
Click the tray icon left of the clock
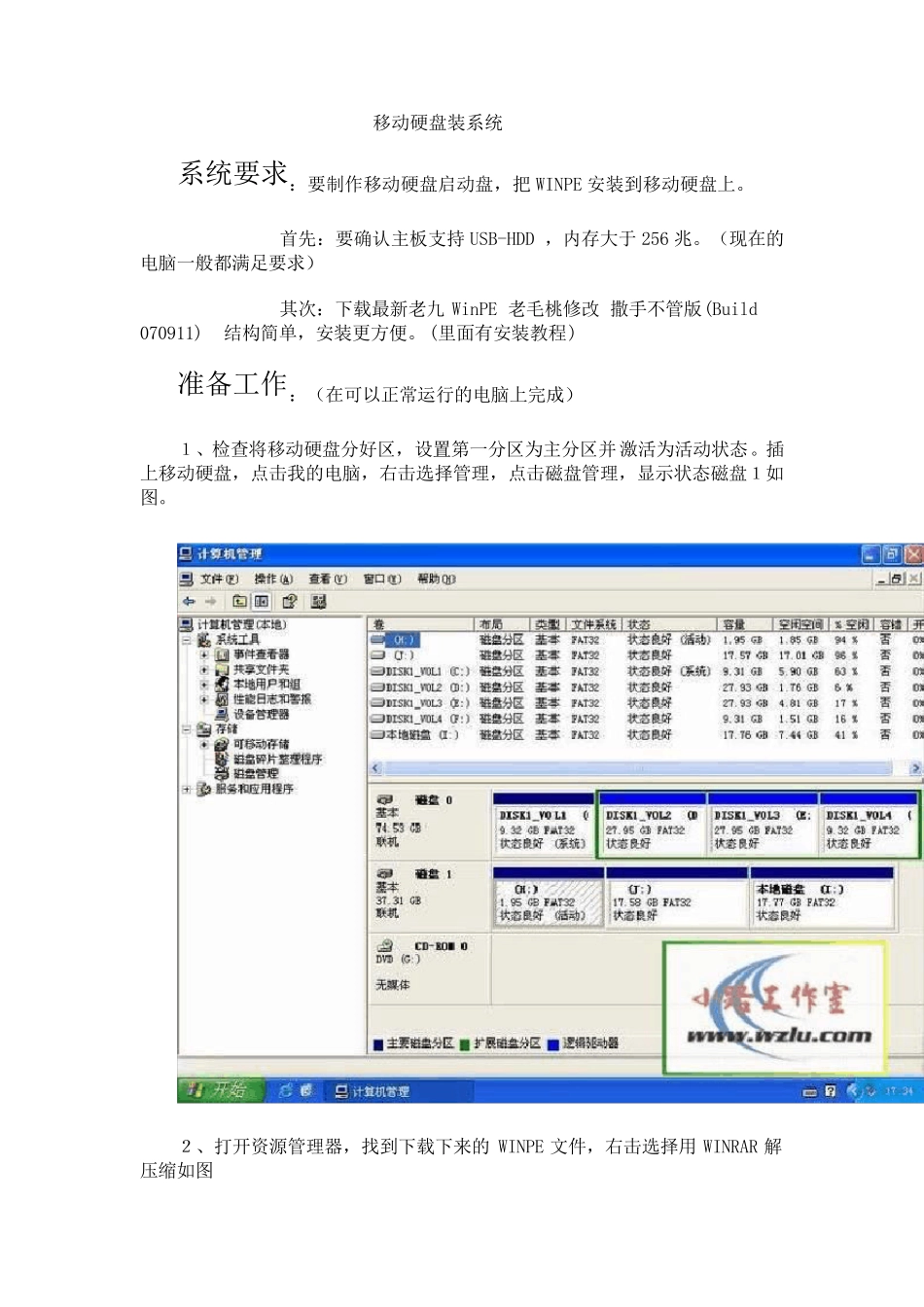click(869, 1091)
